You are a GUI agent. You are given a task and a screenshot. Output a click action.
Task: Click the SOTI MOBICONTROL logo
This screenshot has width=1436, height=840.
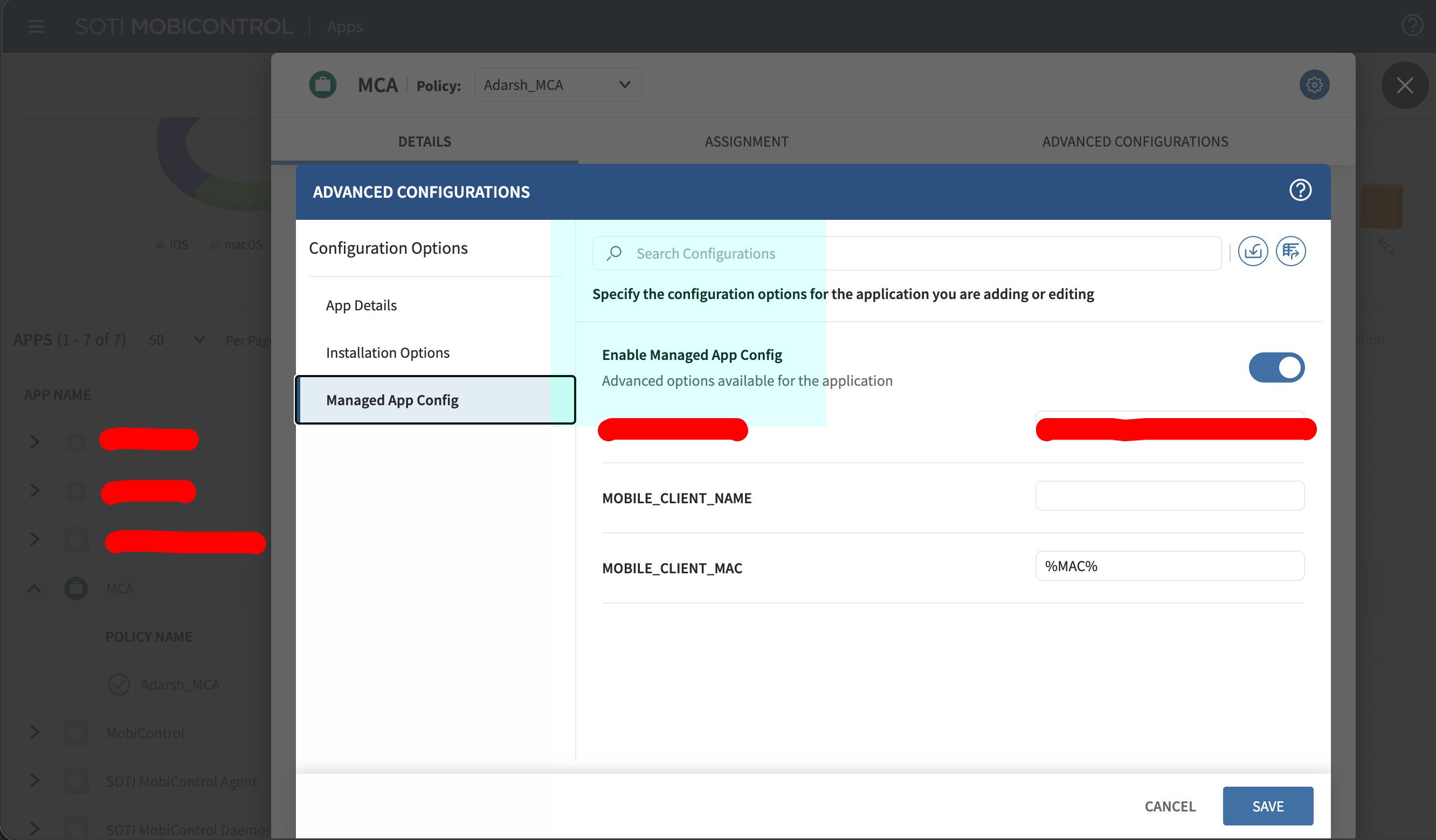[184, 26]
